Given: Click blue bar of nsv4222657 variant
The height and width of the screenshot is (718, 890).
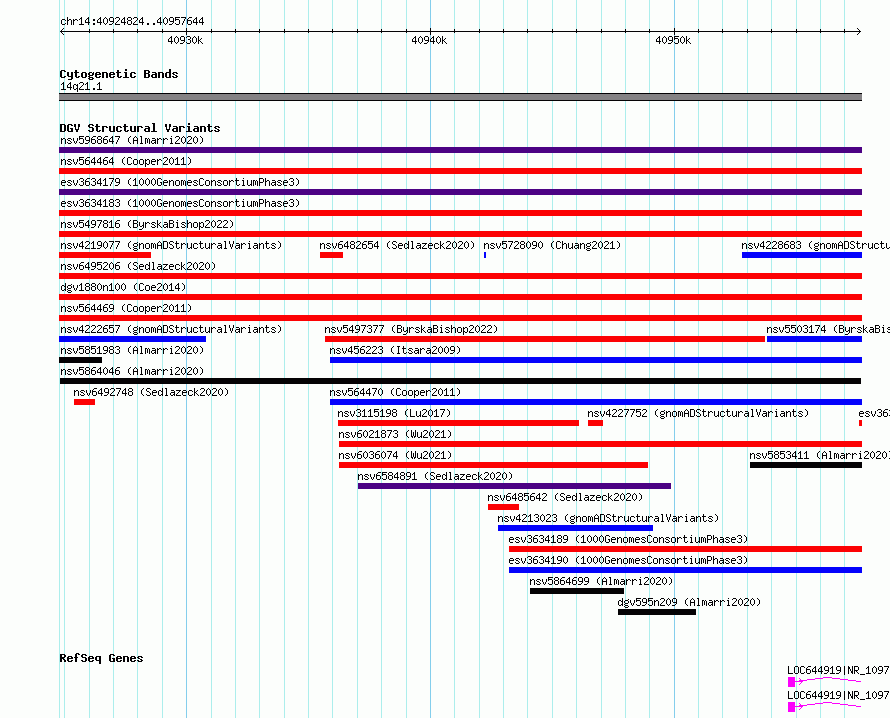Looking at the screenshot, I should pyautogui.click(x=132, y=339).
